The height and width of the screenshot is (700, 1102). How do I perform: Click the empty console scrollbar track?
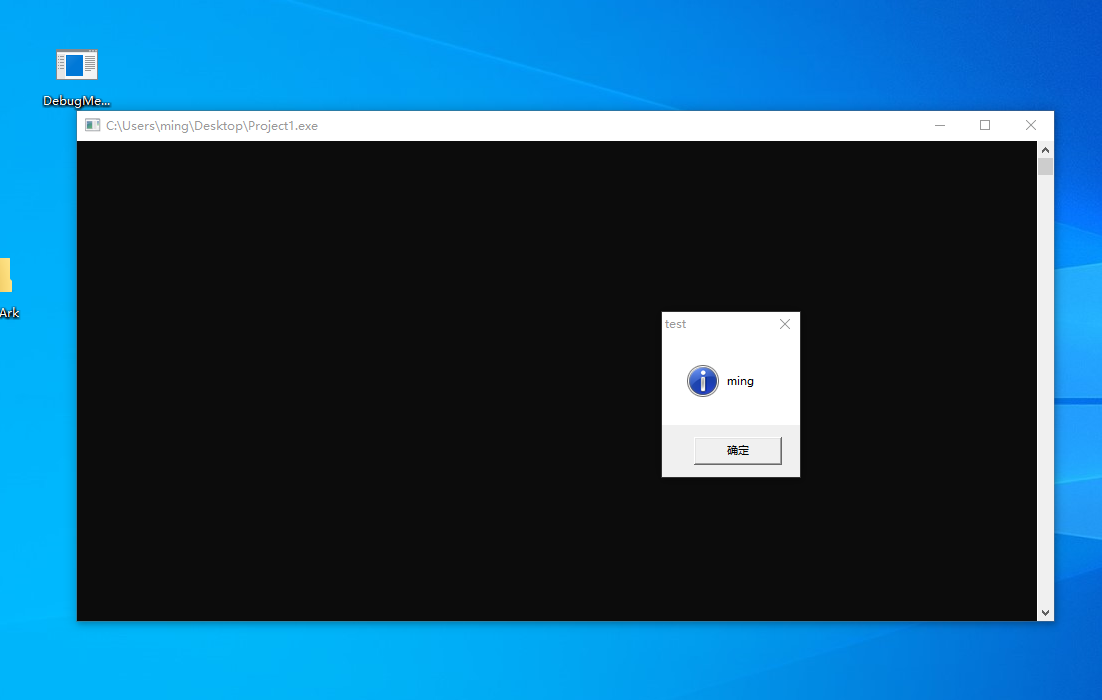[x=1045, y=400]
